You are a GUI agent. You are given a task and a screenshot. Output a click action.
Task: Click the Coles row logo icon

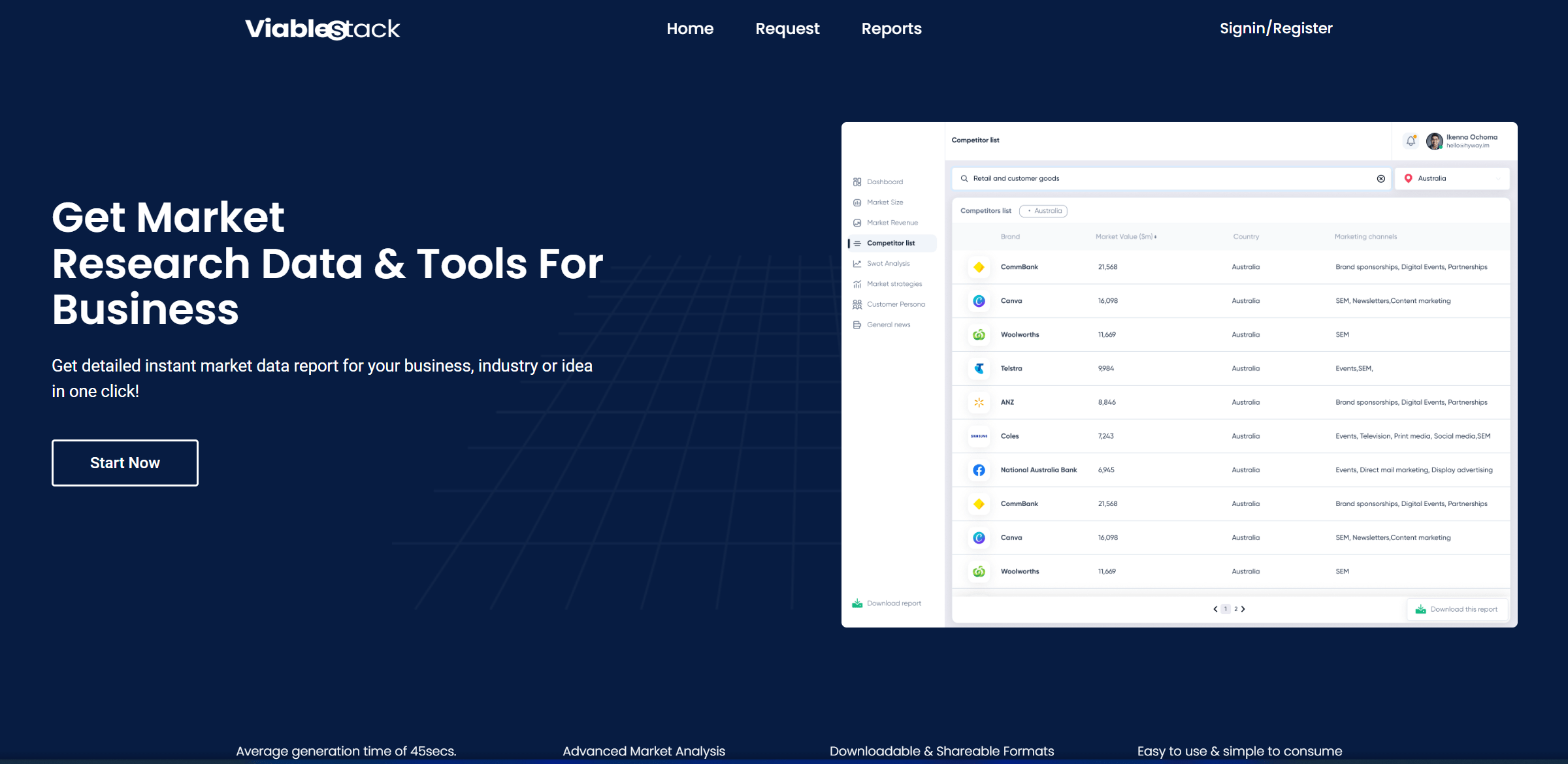point(979,436)
